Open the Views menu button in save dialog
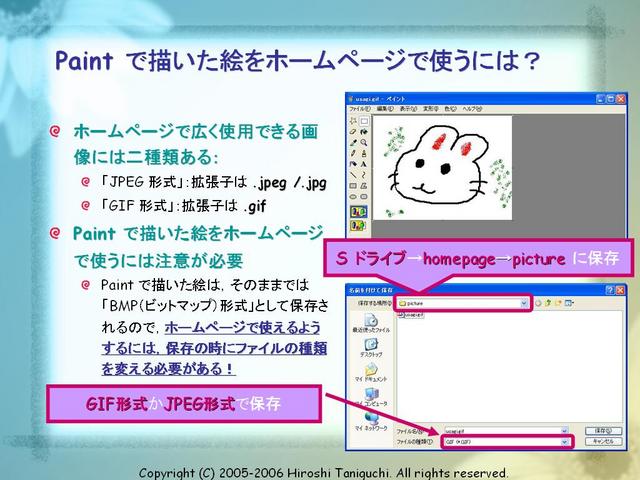This screenshot has height=480, width=640. click(569, 303)
